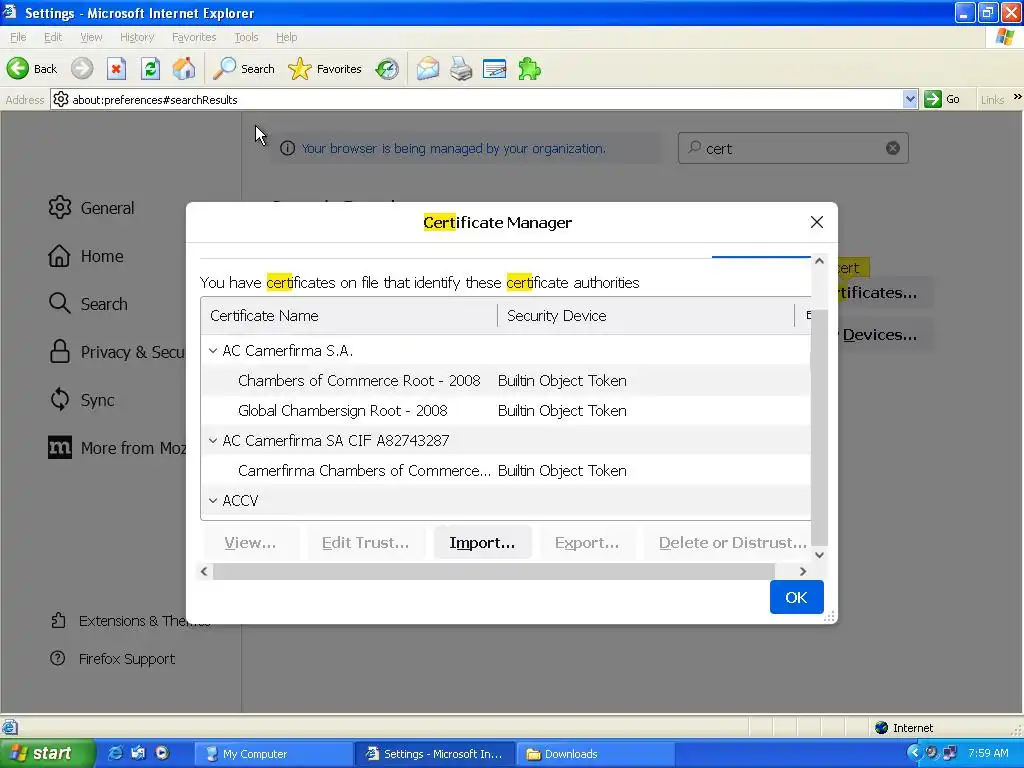Click the green puzzle piece add-on icon
This screenshot has height=768, width=1024.
[x=529, y=69]
